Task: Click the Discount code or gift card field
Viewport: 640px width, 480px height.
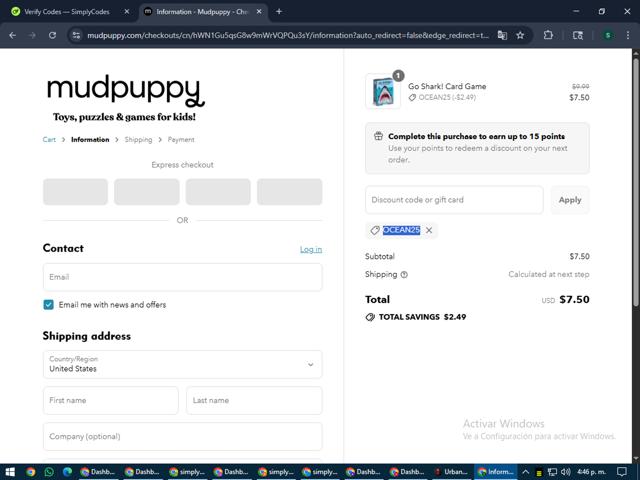Action: pyautogui.click(x=454, y=200)
